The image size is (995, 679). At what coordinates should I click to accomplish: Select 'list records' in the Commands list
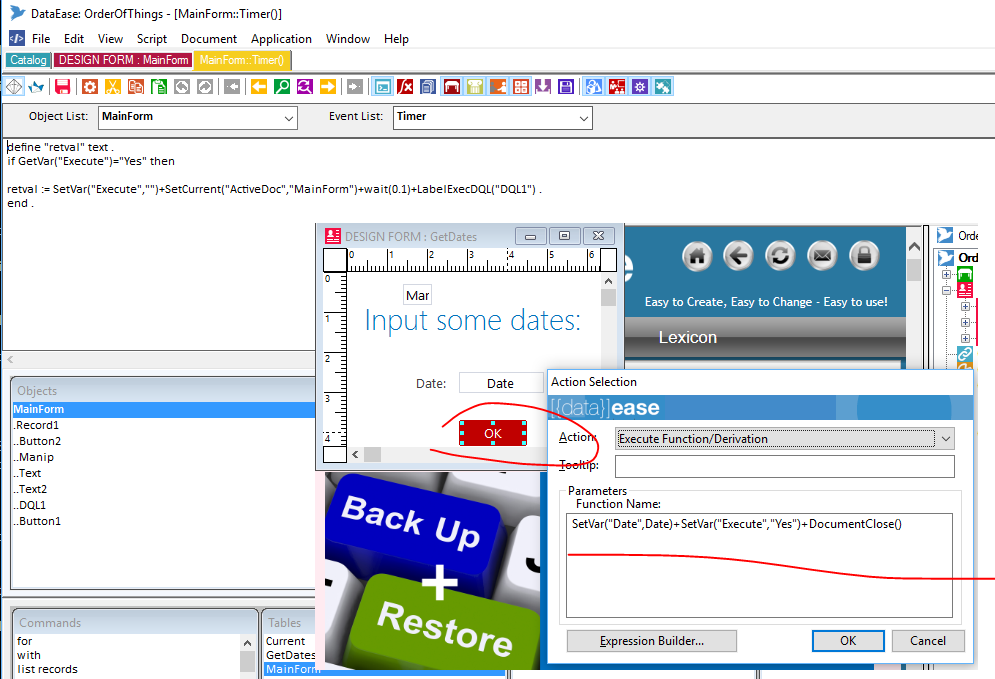click(x=48, y=669)
